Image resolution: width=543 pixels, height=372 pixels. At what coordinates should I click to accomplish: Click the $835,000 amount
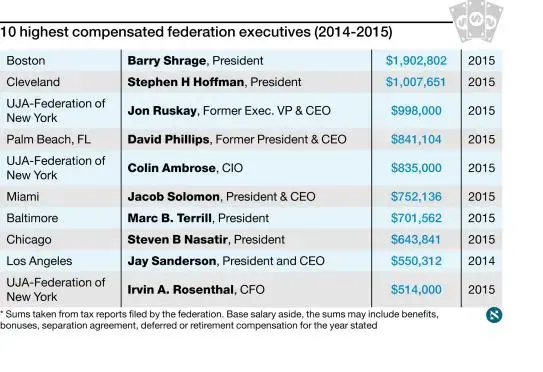click(416, 168)
